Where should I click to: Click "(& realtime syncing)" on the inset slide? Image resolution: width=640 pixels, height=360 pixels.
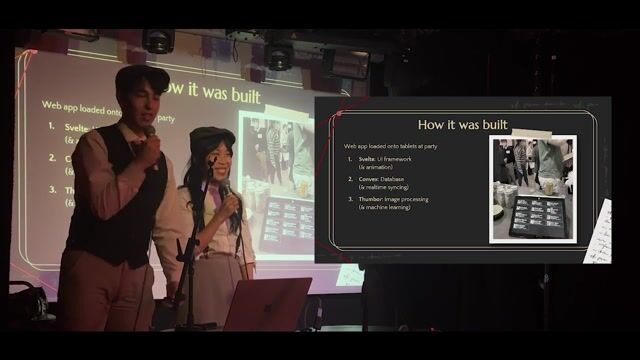pyautogui.click(x=383, y=187)
